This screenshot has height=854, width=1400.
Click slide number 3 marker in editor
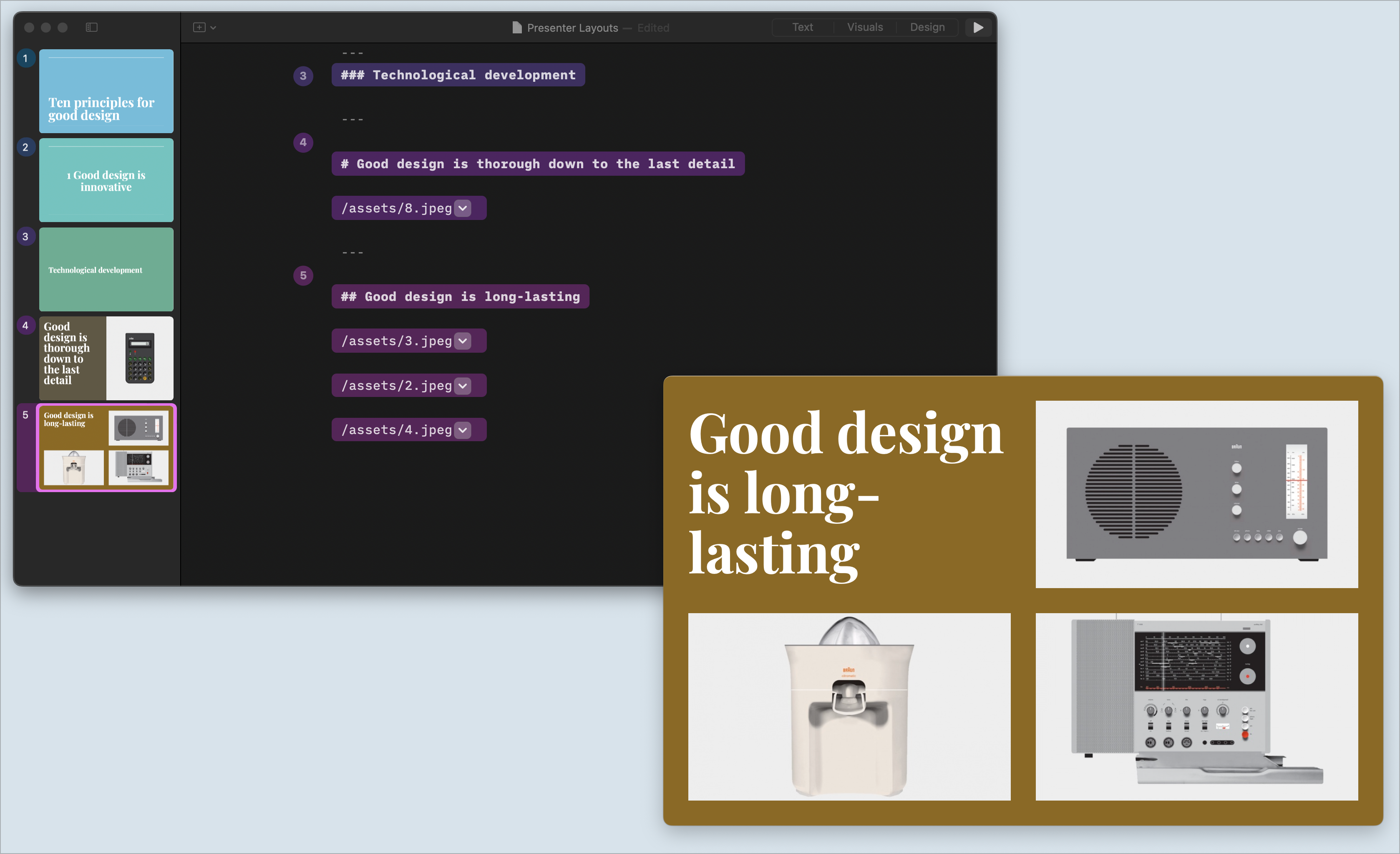(x=303, y=76)
